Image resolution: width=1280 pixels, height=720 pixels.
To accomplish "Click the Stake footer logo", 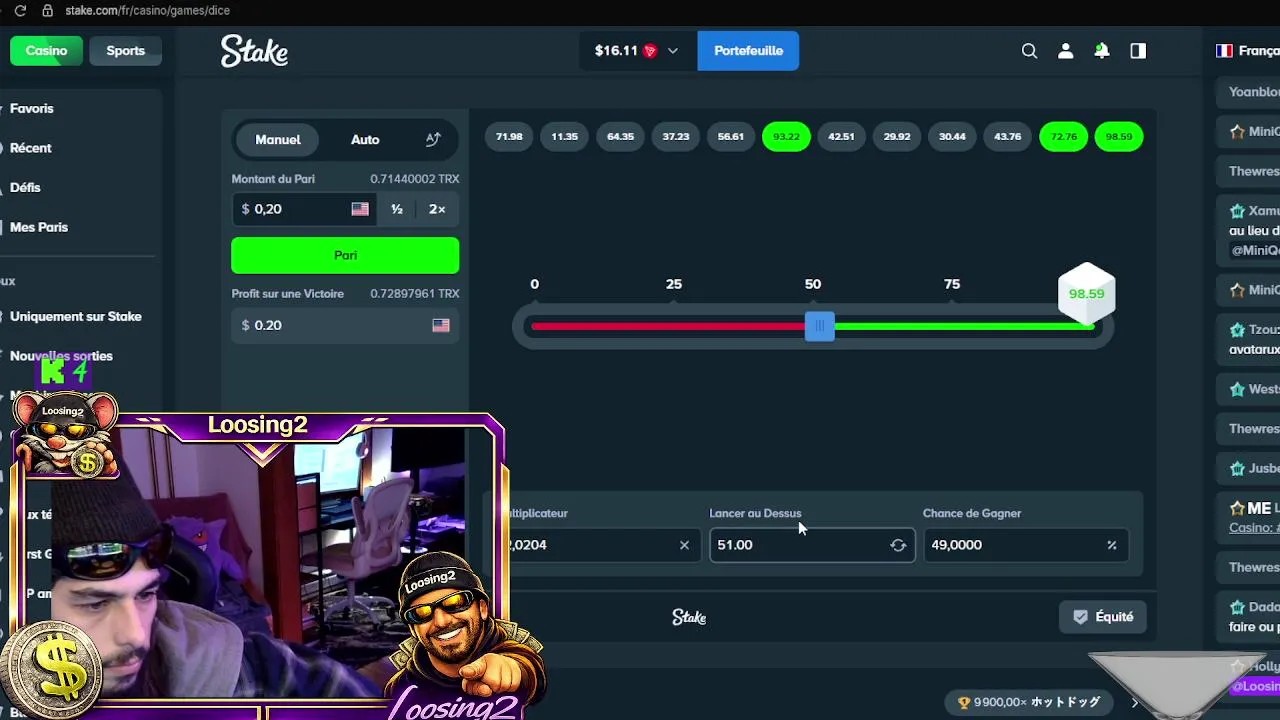I will [x=689, y=617].
